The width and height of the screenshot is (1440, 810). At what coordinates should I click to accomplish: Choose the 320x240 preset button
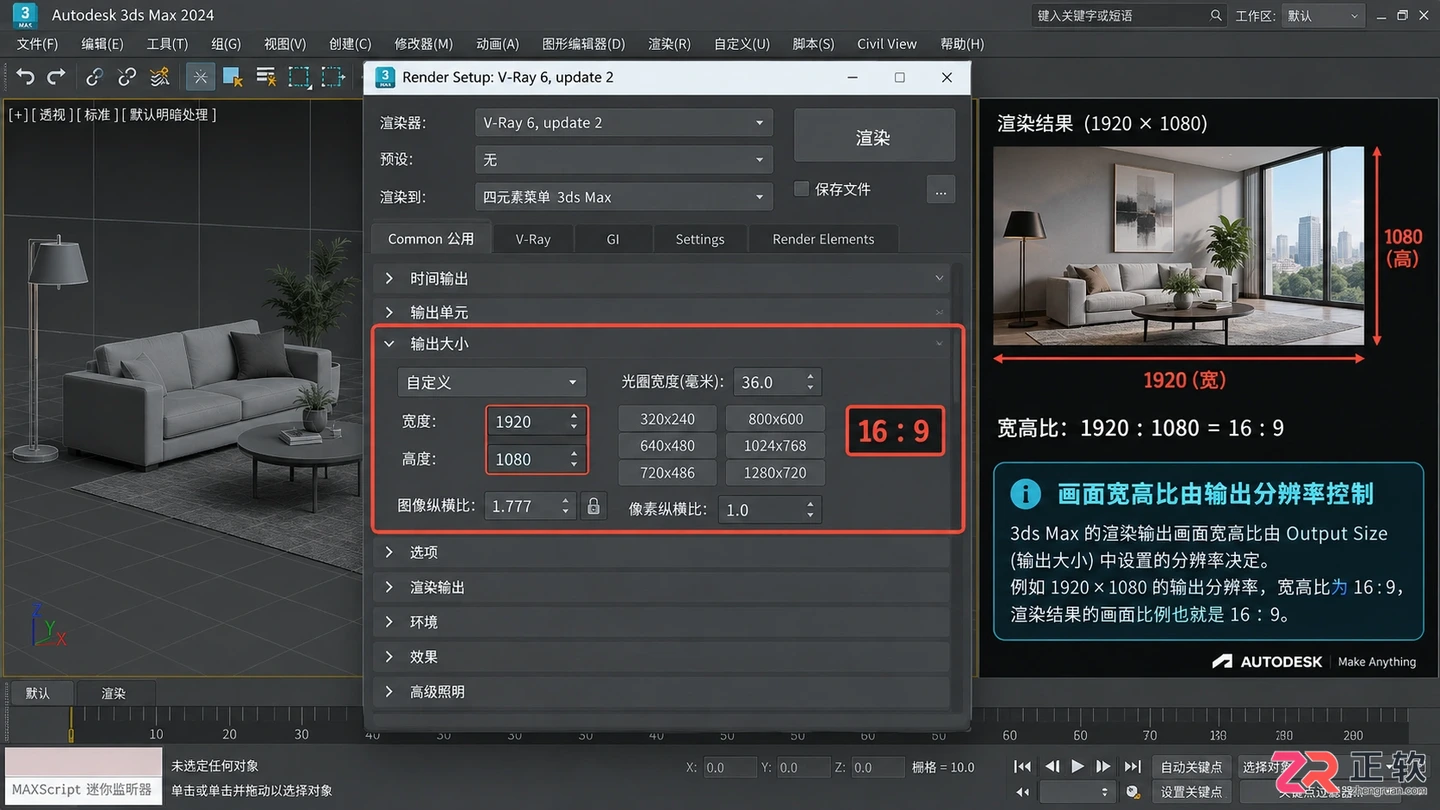[667, 419]
